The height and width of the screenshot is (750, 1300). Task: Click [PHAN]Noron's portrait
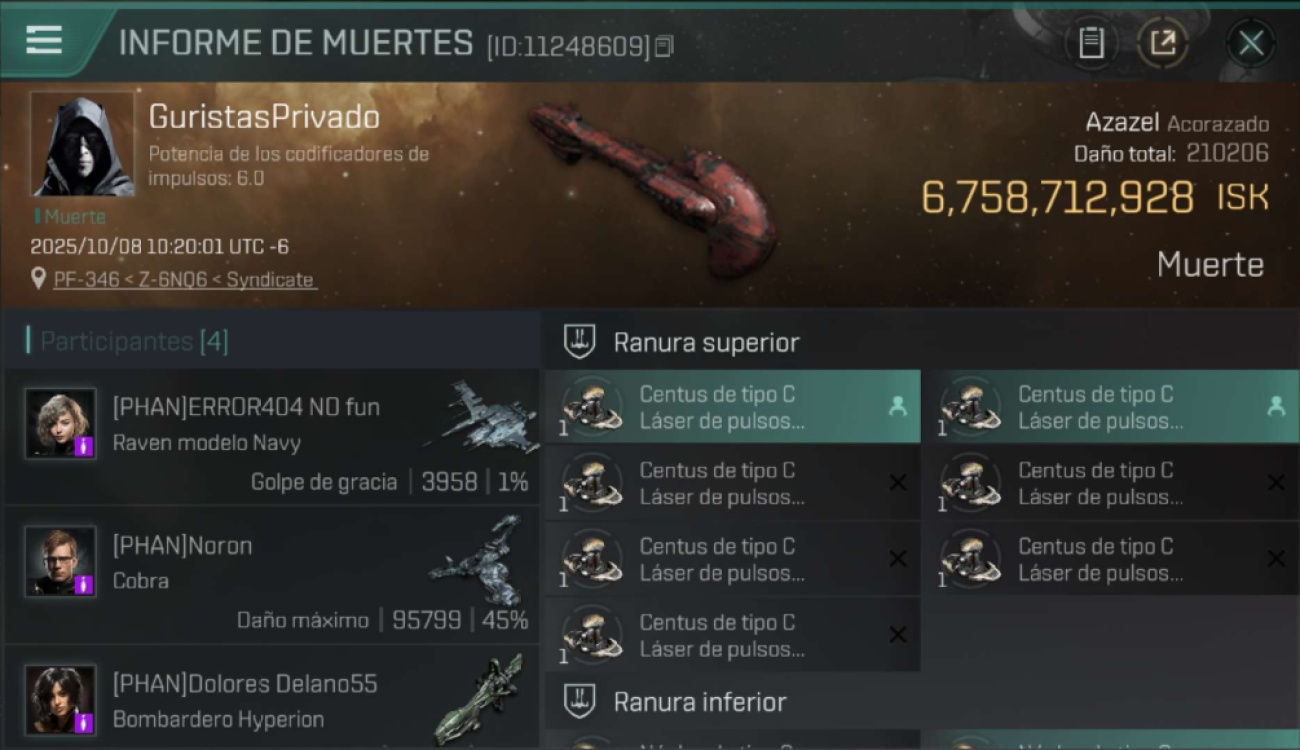[x=61, y=561]
